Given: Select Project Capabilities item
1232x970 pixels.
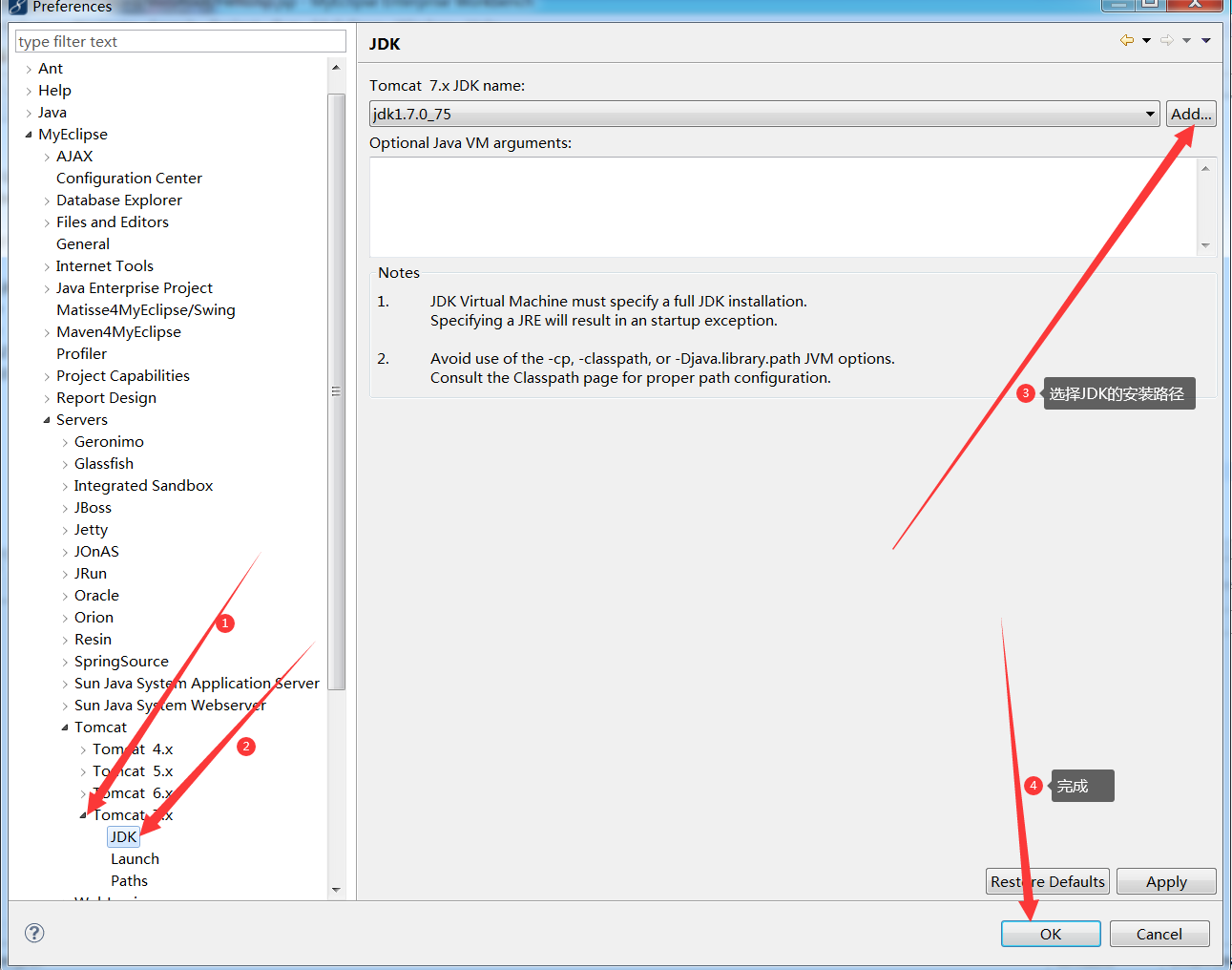Looking at the screenshot, I should point(123,375).
